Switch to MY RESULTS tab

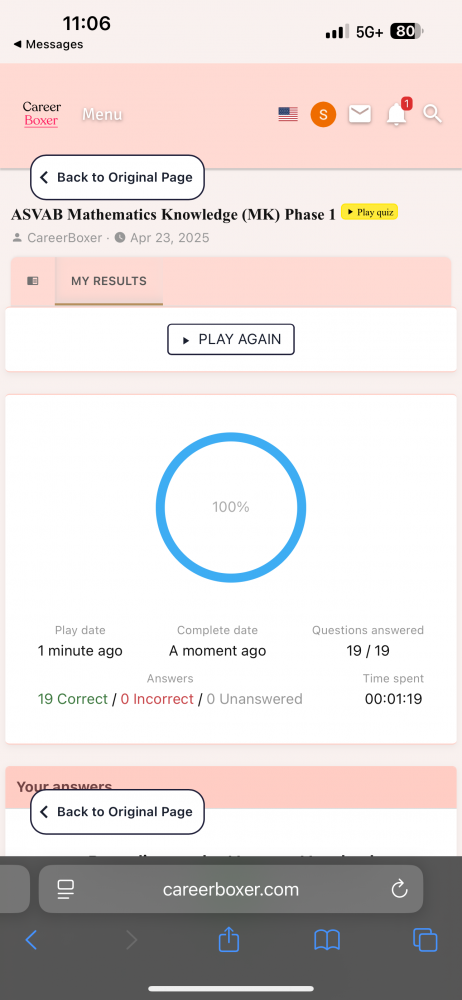(x=108, y=281)
